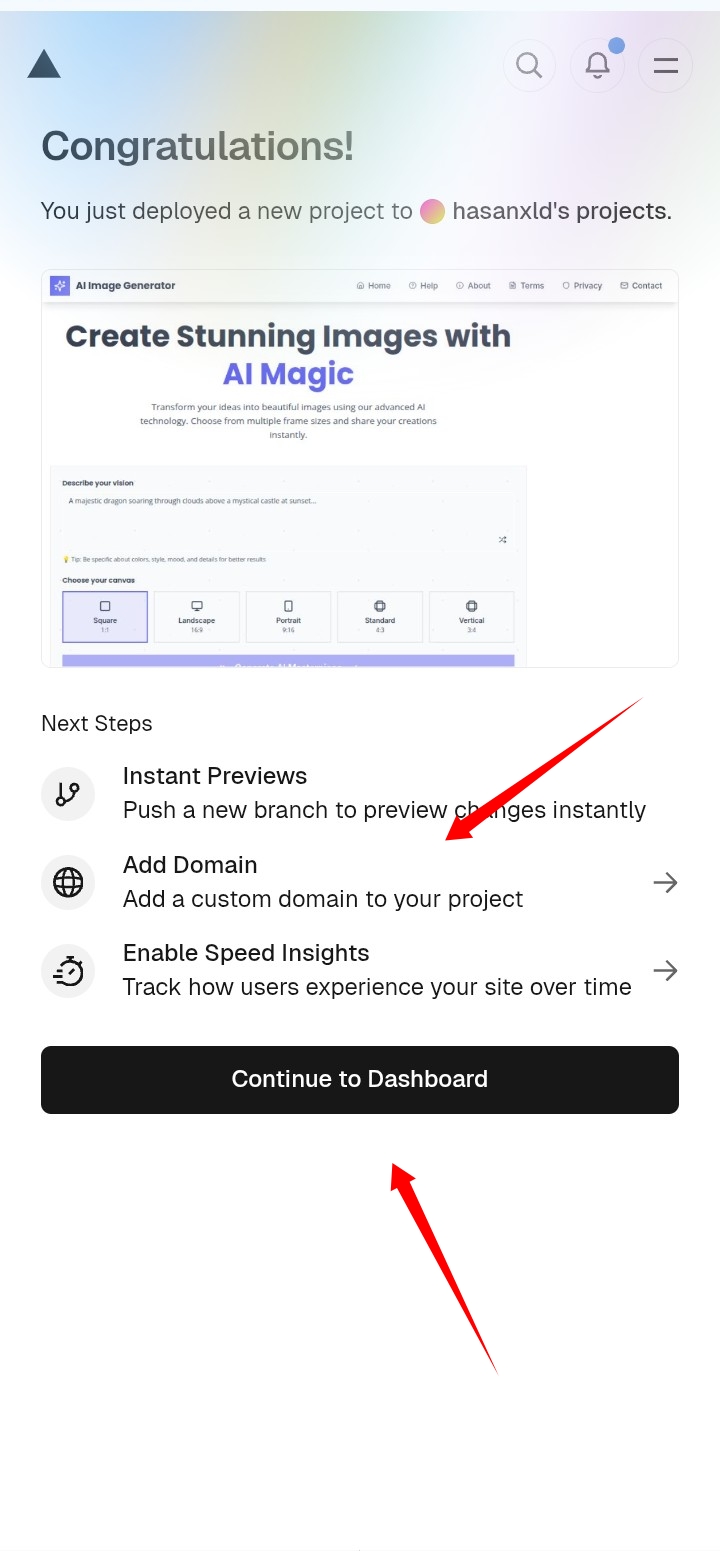
Task: Select the Enable Speed Insights step title
Action: click(246, 953)
